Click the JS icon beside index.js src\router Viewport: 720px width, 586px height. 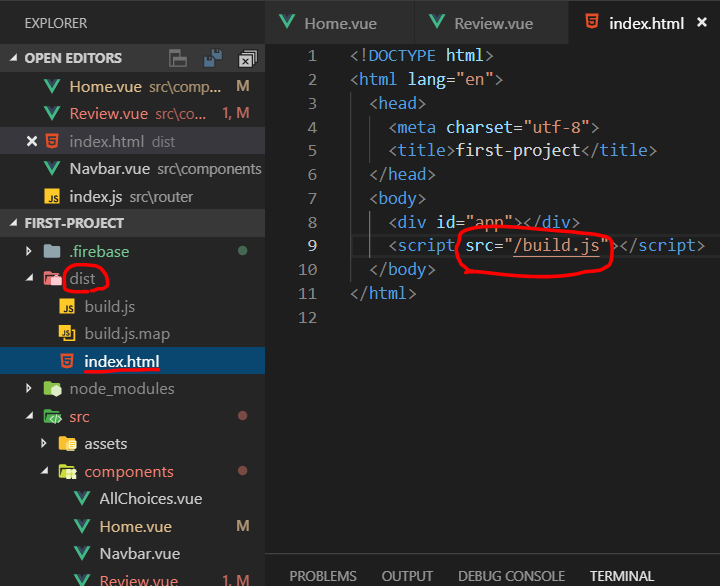click(x=52, y=196)
